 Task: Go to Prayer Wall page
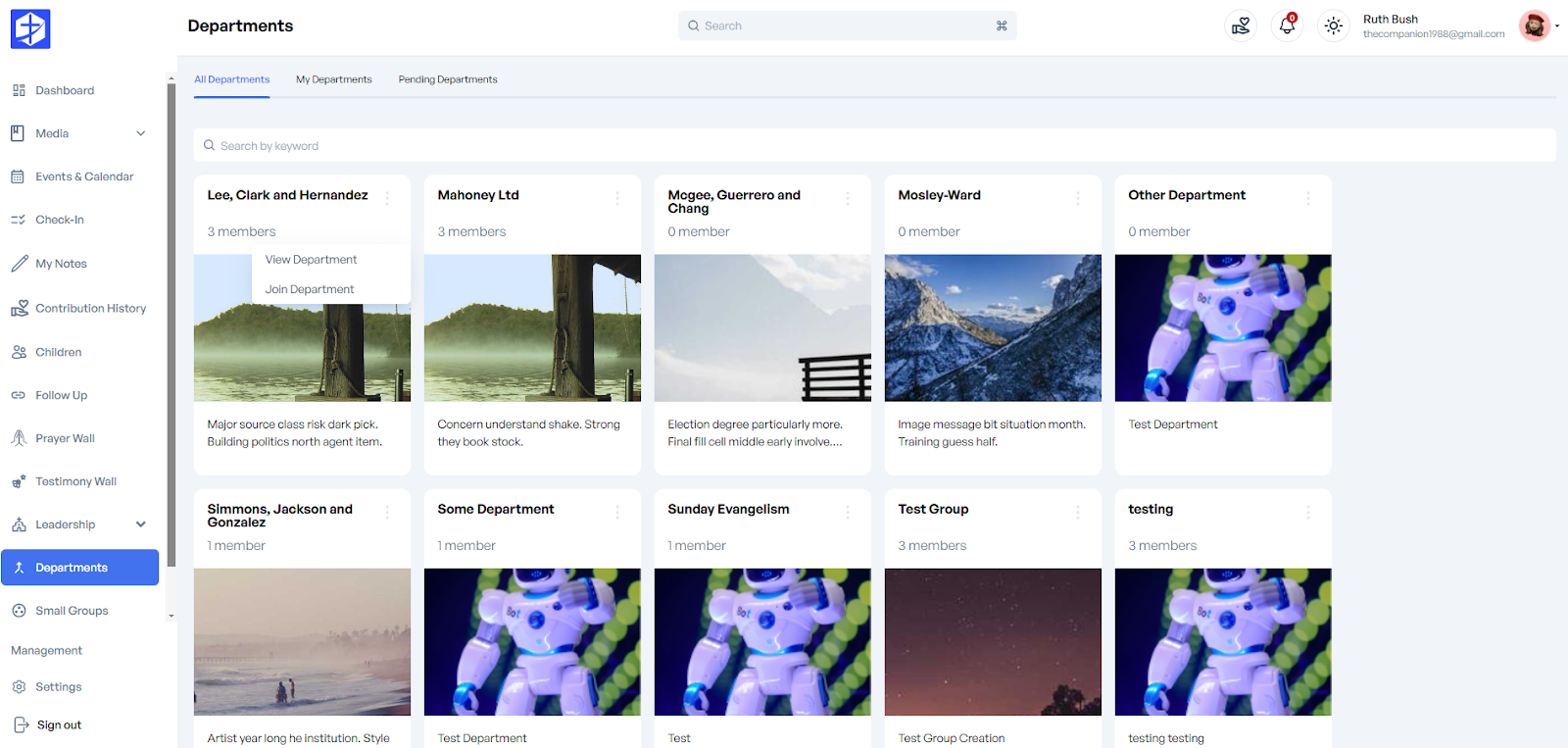tap(65, 438)
